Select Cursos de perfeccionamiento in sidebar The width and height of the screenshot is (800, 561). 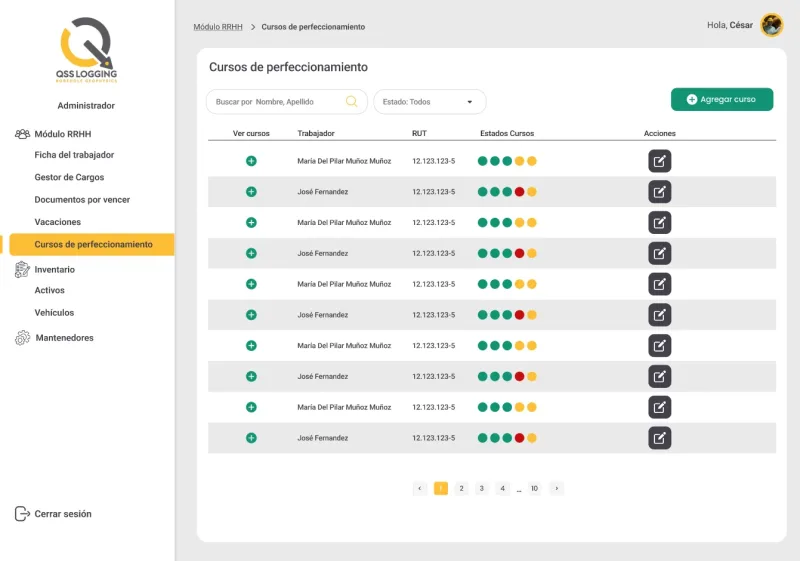(92, 244)
